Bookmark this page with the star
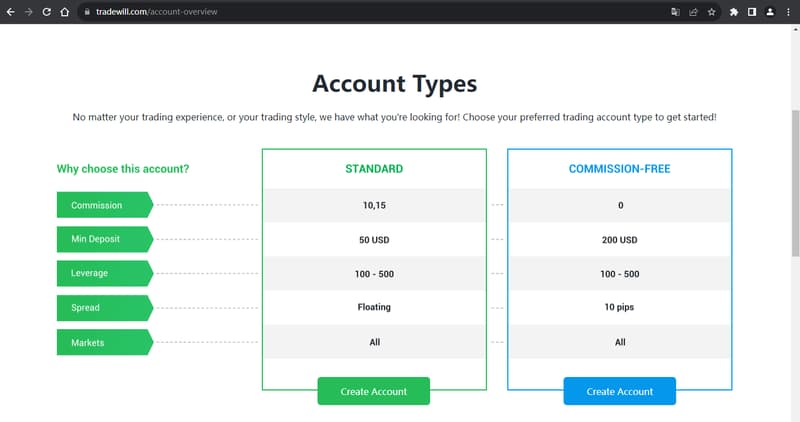The width and height of the screenshot is (800, 422). click(711, 12)
